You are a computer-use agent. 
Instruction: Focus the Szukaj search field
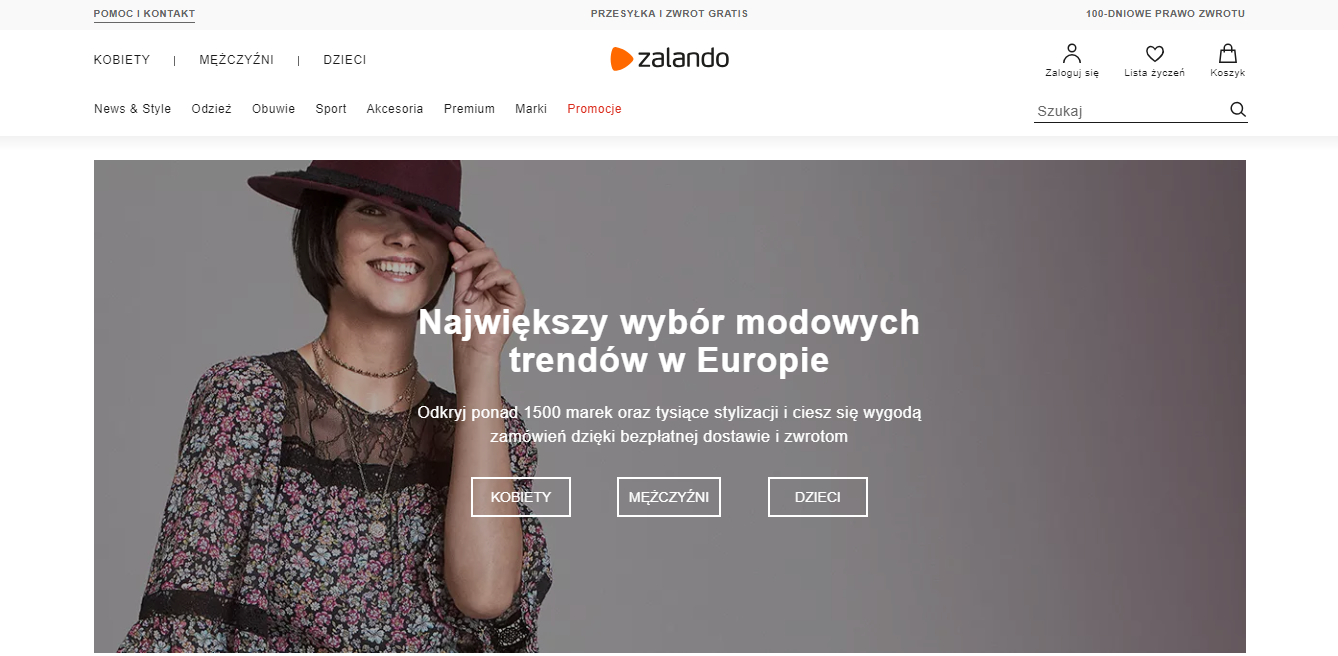click(x=1130, y=111)
